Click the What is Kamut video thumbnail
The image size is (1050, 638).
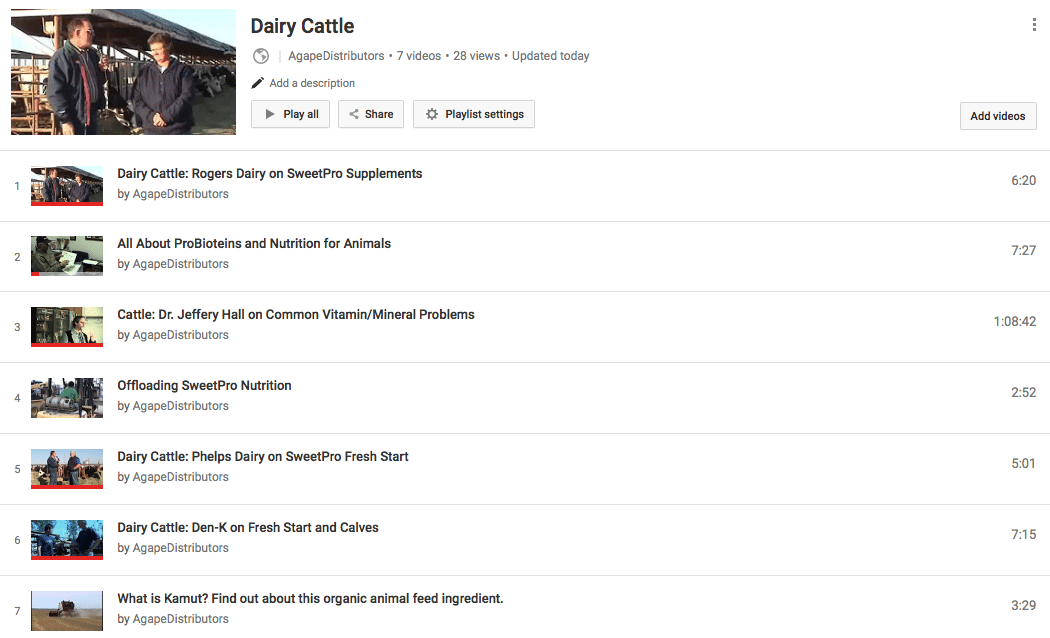[x=67, y=610]
